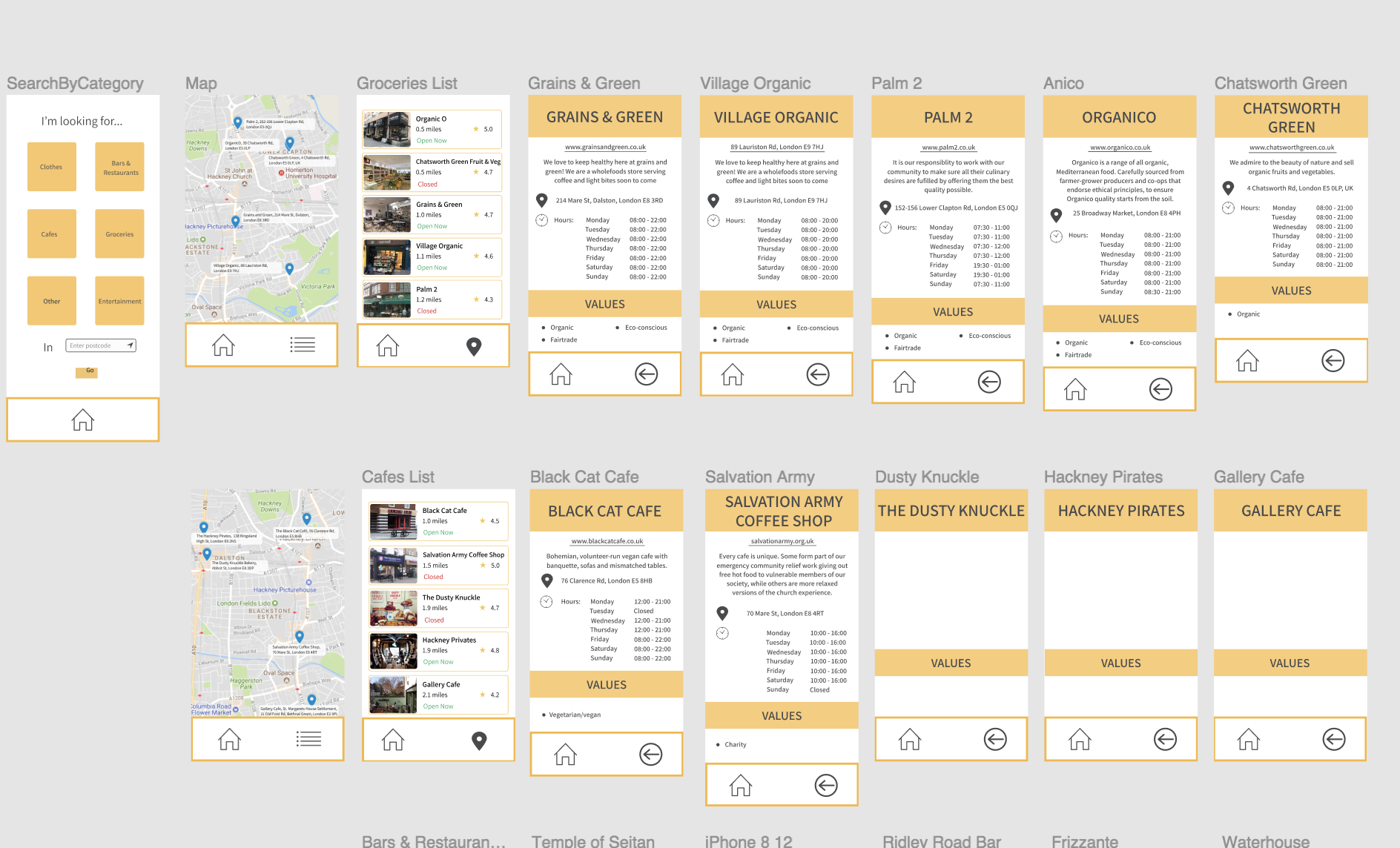The width and height of the screenshot is (1400, 848).
Task: Select the Other category button
Action: tap(52, 301)
